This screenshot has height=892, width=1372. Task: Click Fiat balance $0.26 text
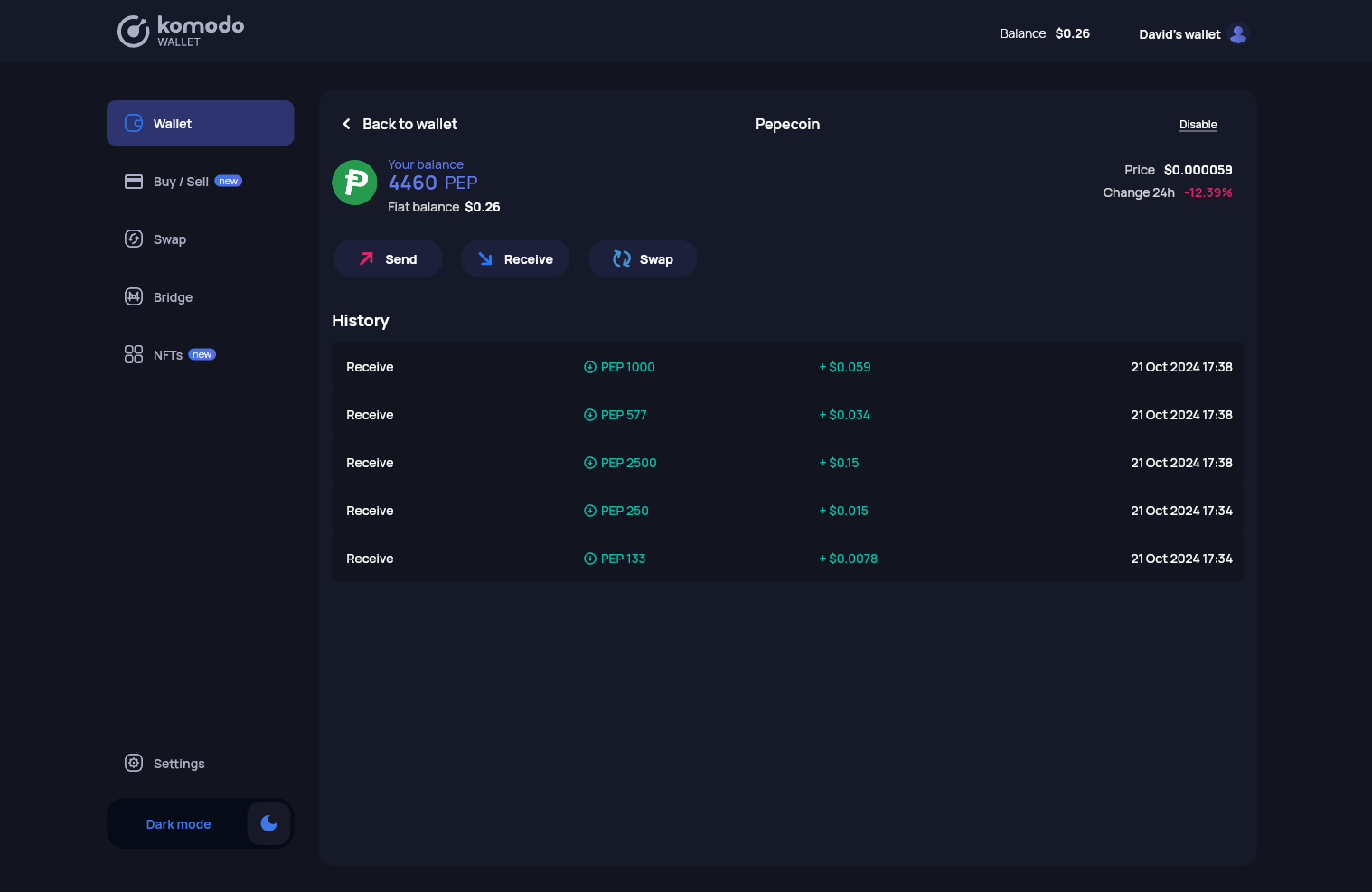444,207
